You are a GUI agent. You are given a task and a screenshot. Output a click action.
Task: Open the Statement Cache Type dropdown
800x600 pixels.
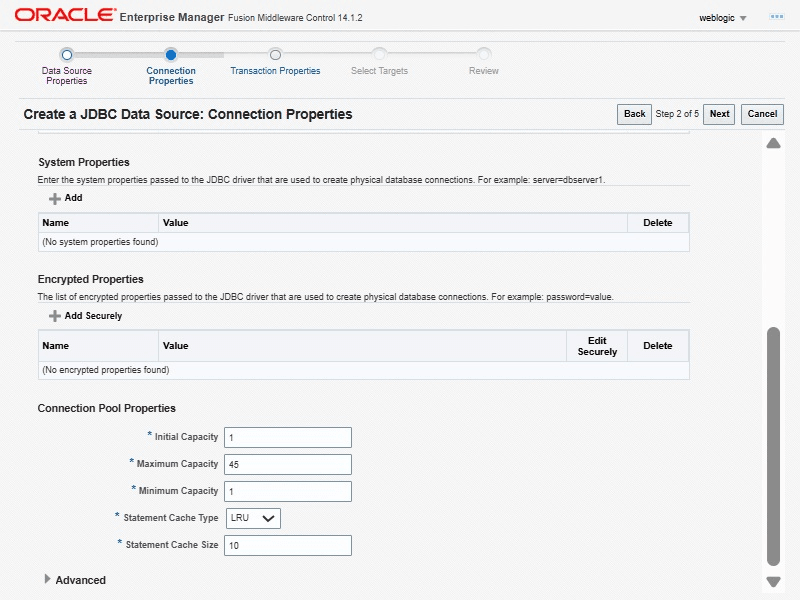[x=254, y=518]
